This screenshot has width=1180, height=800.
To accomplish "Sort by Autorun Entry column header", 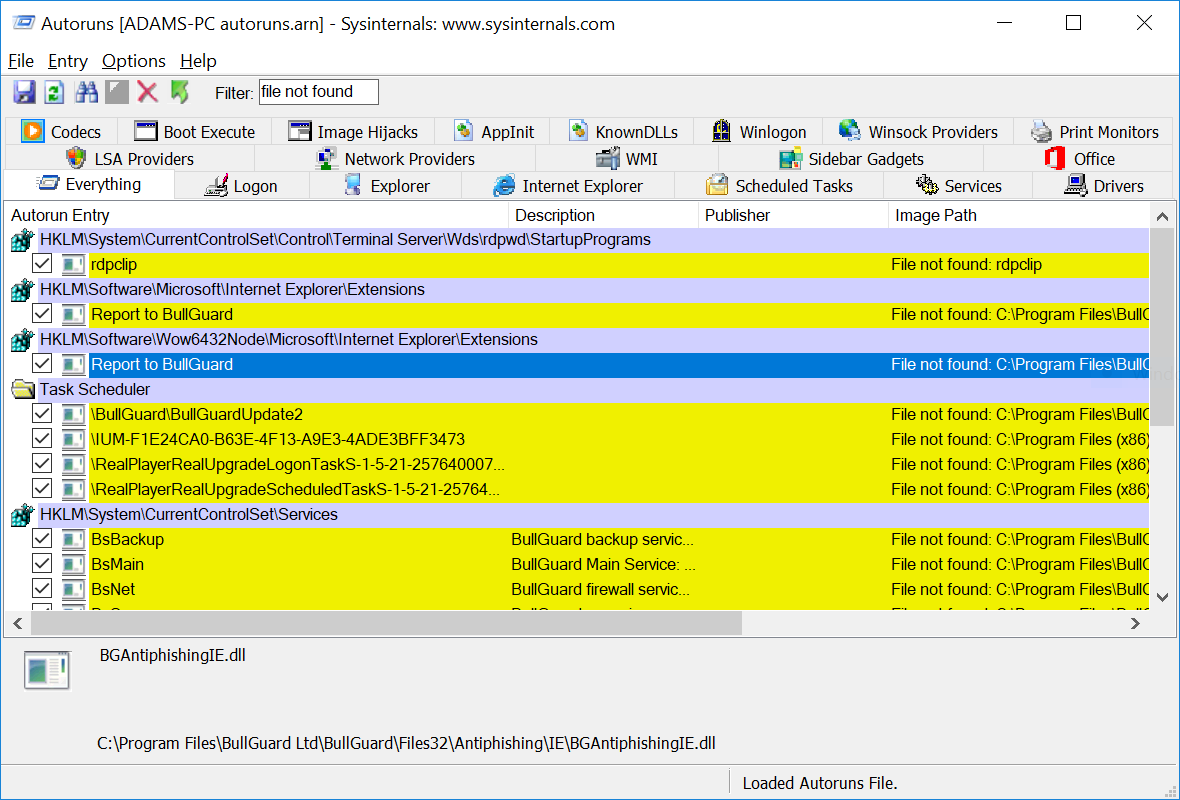I will tap(257, 215).
